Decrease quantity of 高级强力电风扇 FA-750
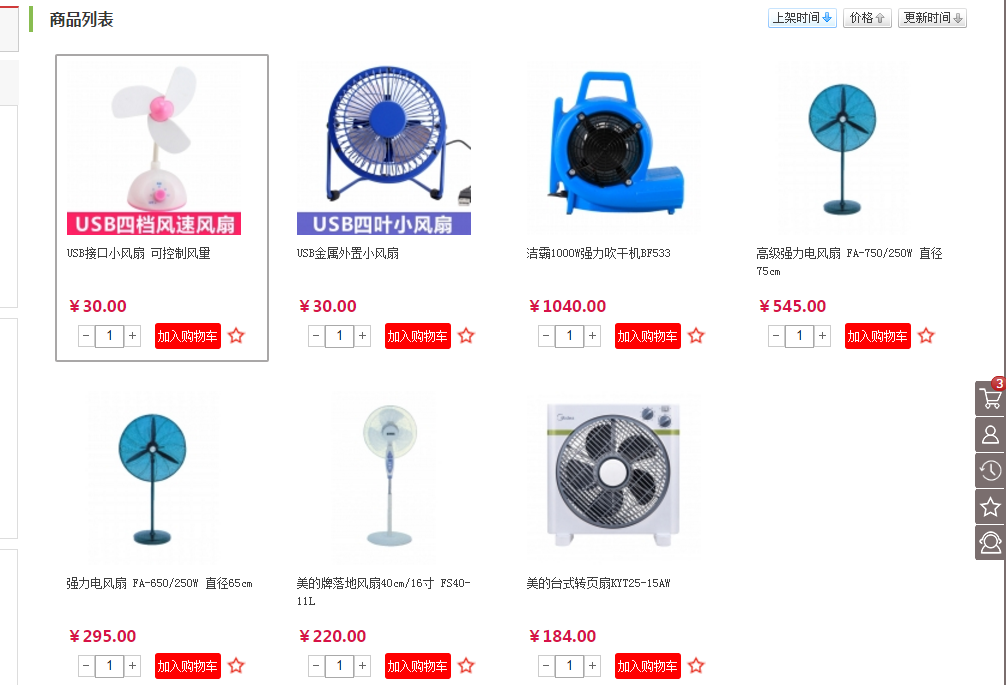Screen dimensions: 1006x685 776,335
